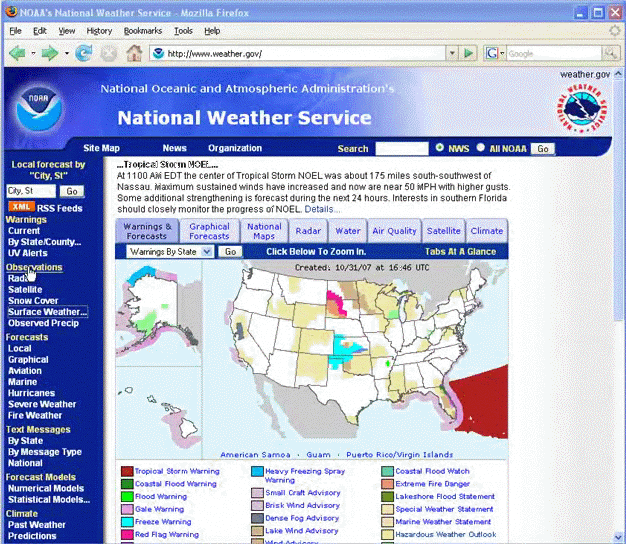Viewport: 626px width, 544px height.
Task: Open the Bookmarks menu
Action: [143, 31]
